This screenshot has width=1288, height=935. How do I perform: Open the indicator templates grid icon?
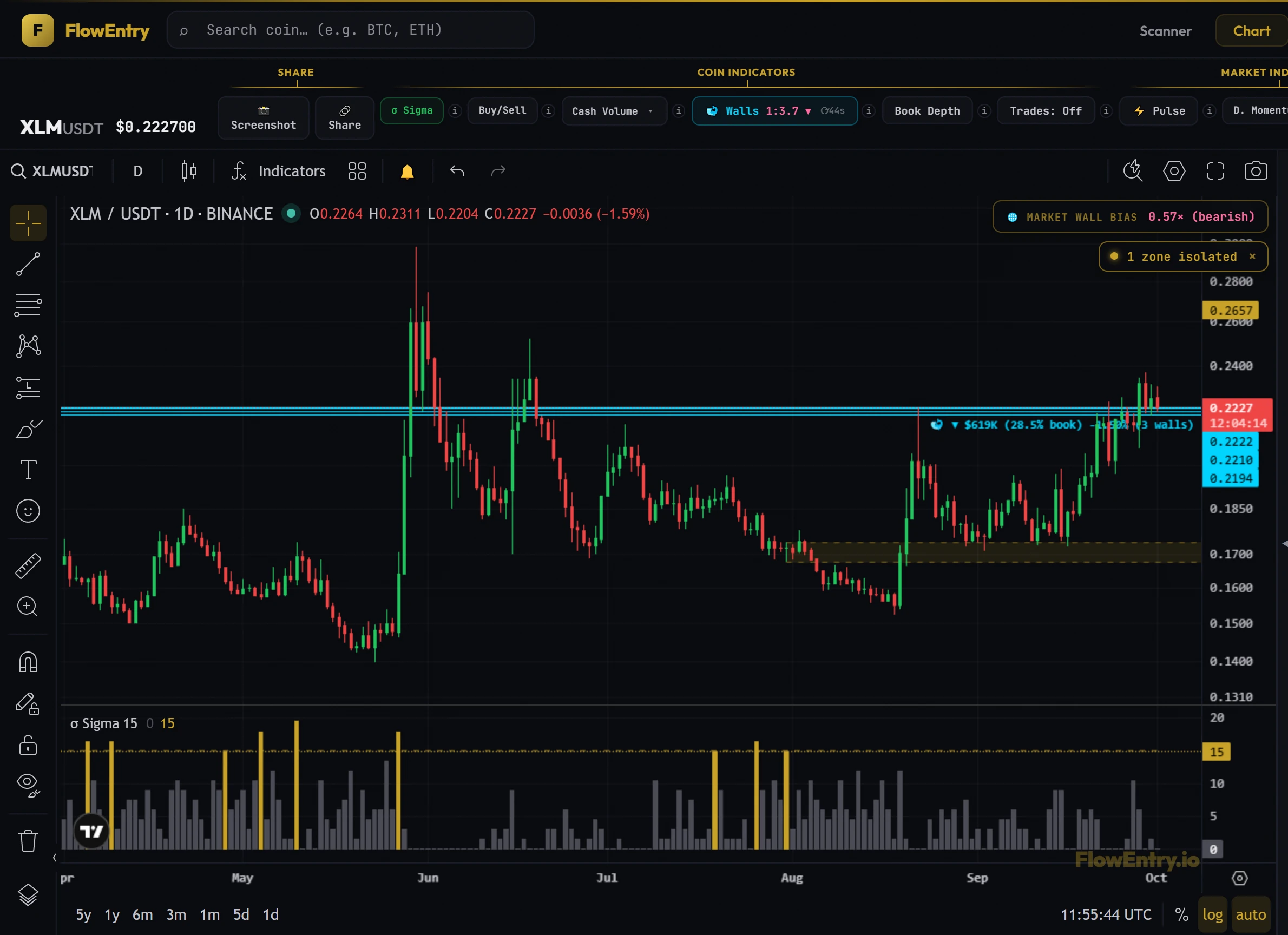coord(357,171)
